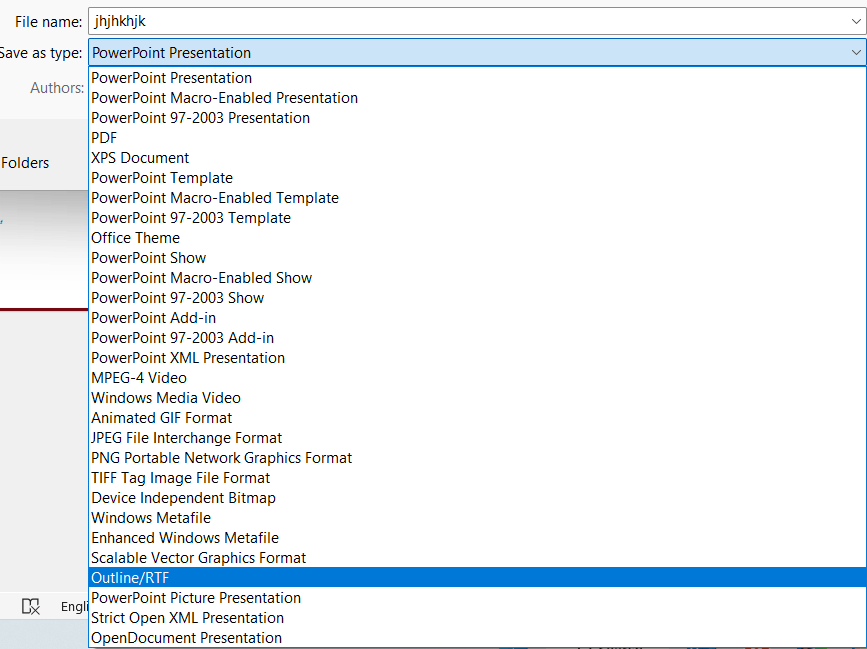Choose PDF as the save type
This screenshot has height=649, width=867.
click(x=477, y=138)
